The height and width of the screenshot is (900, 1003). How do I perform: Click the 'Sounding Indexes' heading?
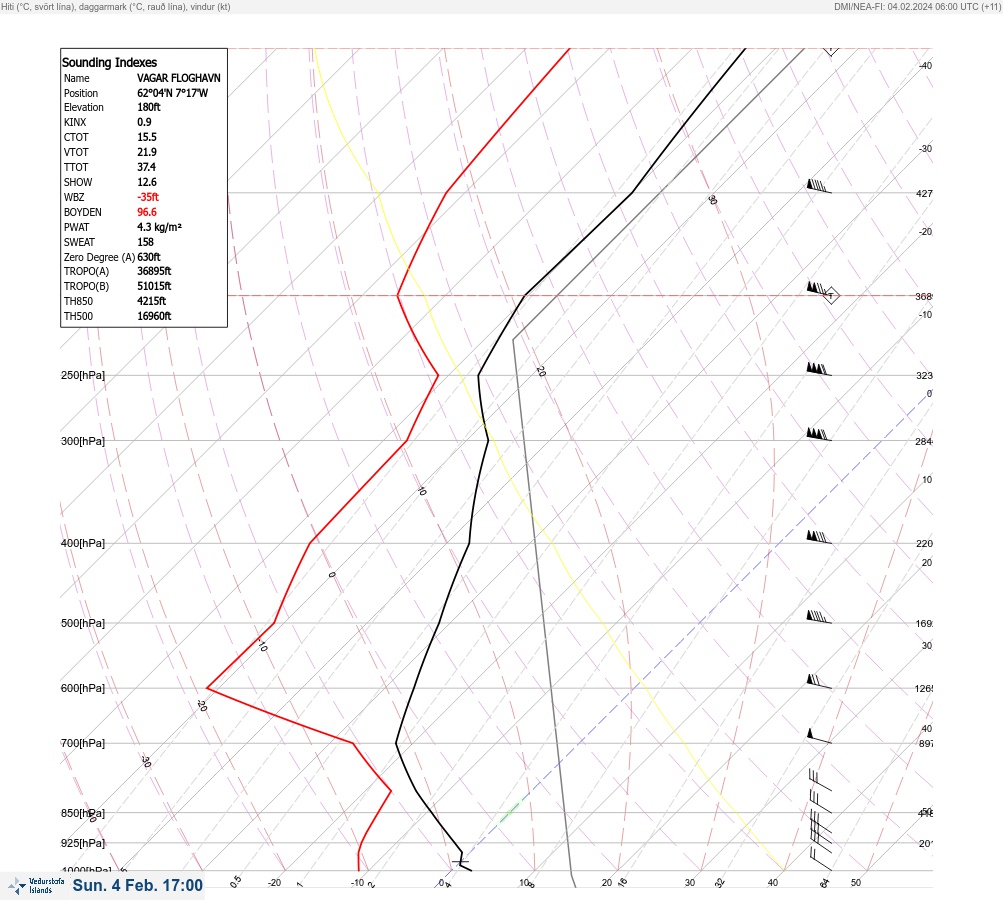109,63
